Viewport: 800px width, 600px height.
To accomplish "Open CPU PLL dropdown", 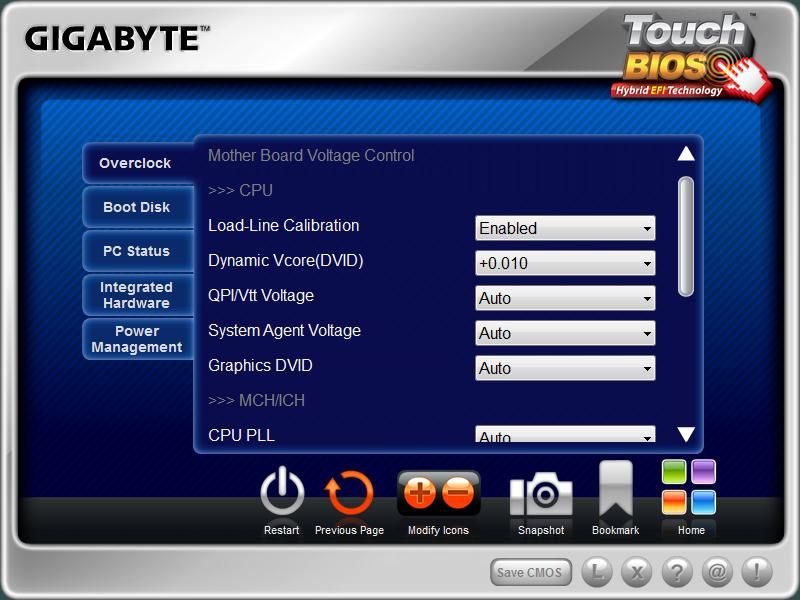I will tap(565, 434).
